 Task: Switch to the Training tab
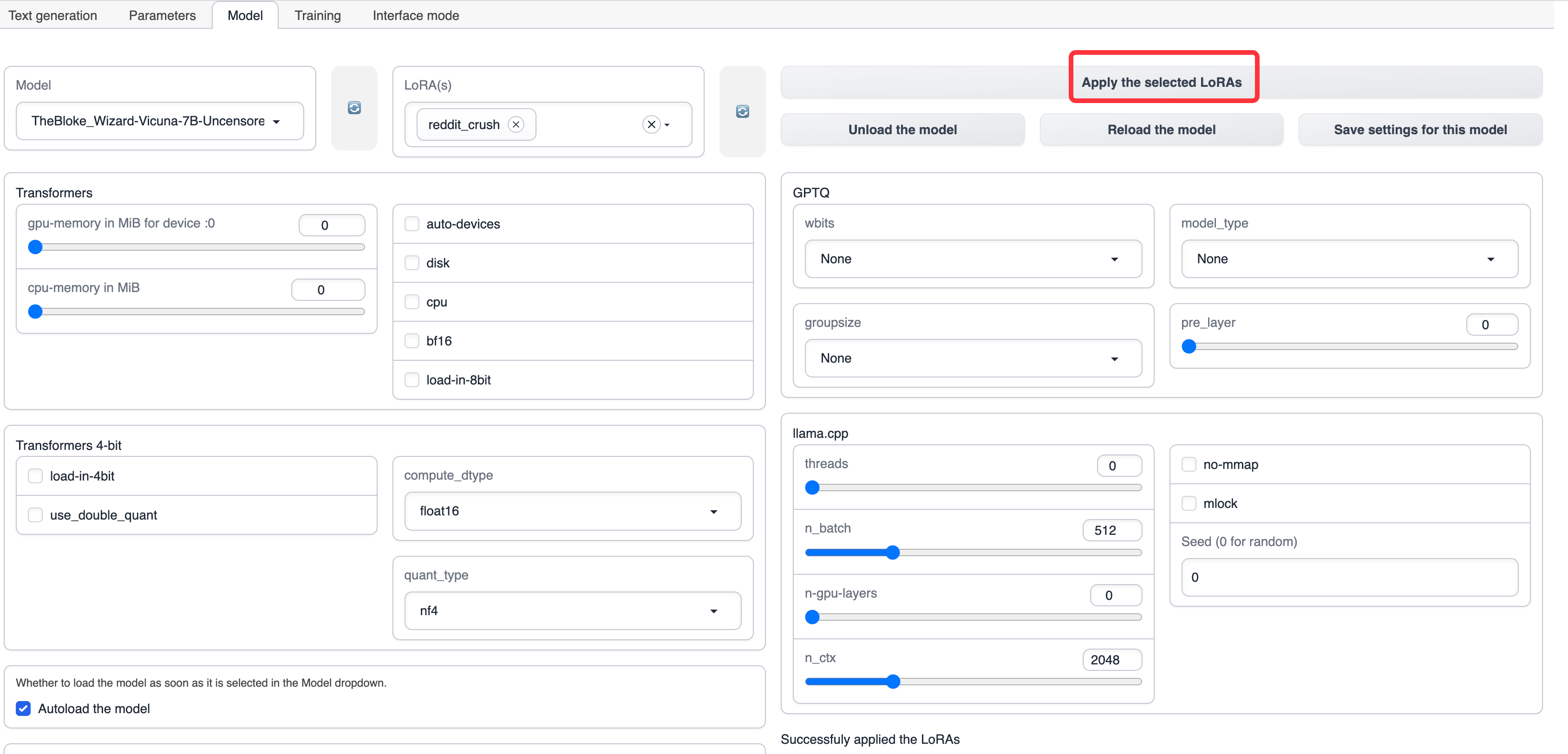point(316,15)
